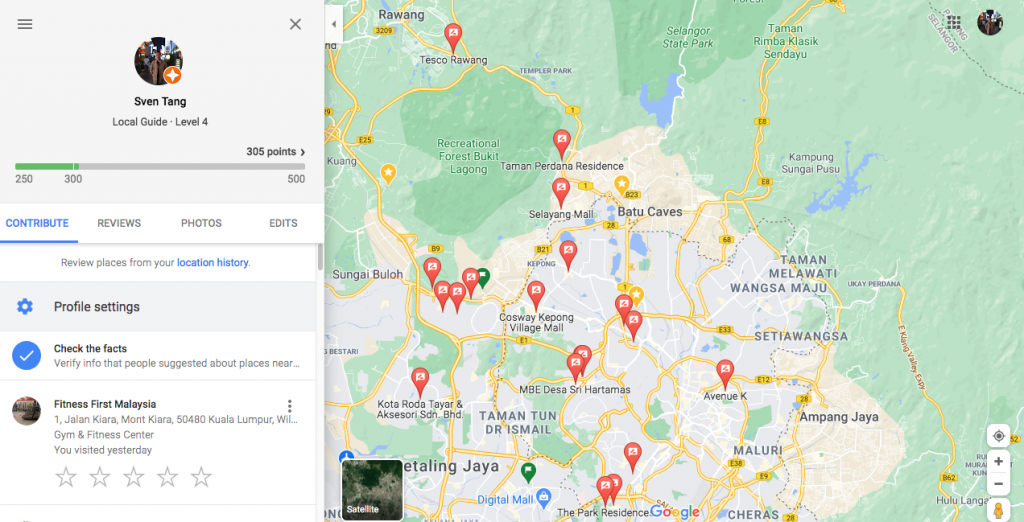Open Profile settings gear
The height and width of the screenshot is (522, 1024).
pos(26,307)
